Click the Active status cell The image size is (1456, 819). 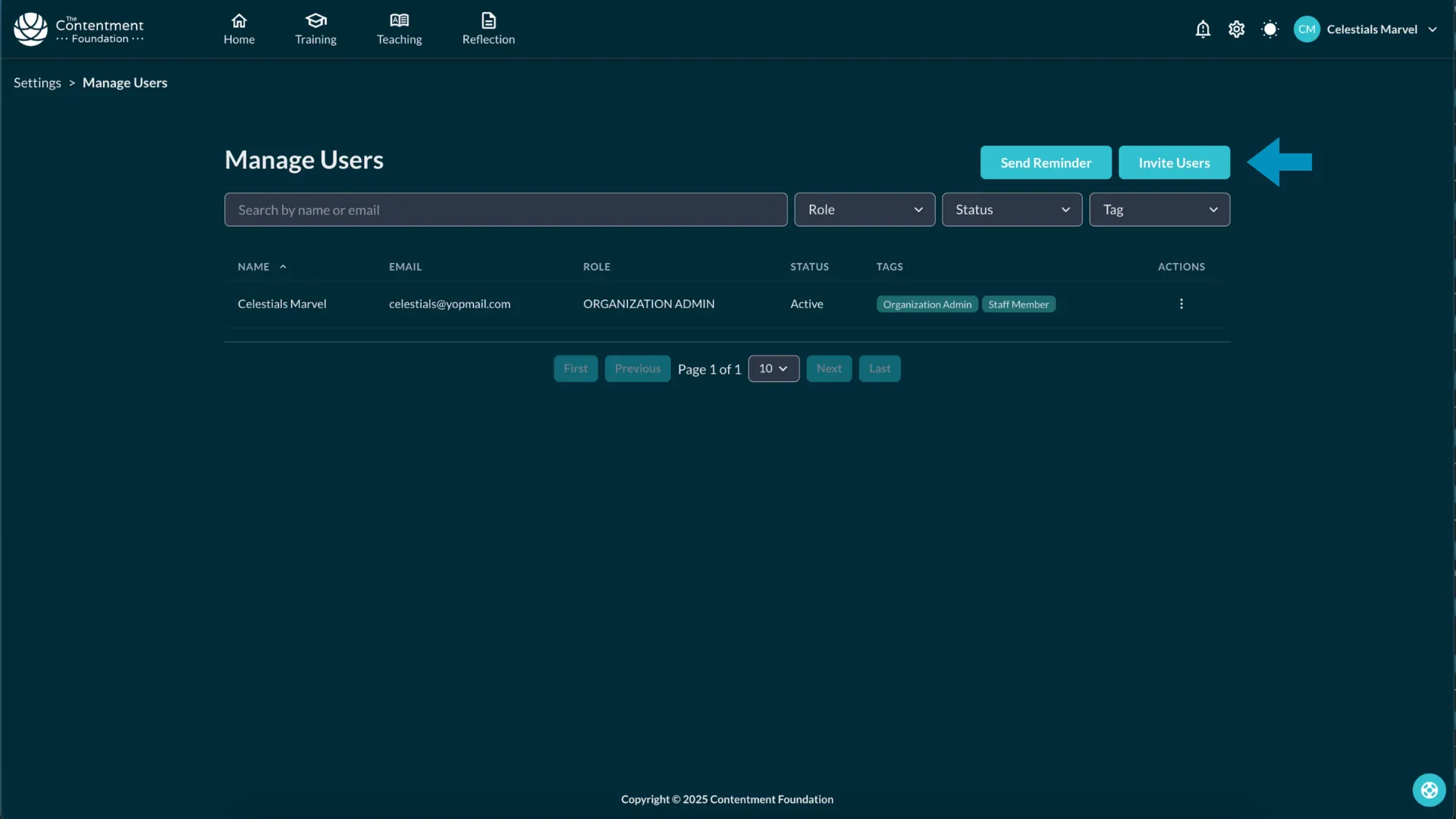click(807, 304)
